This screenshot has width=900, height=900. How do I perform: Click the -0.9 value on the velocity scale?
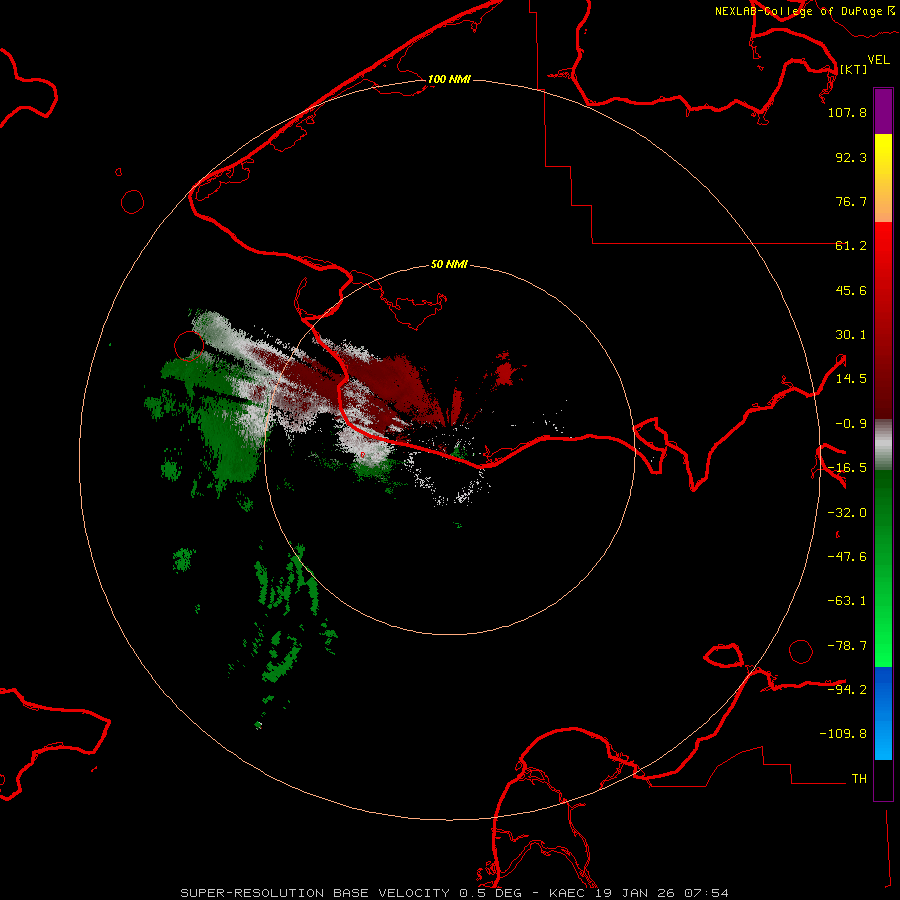point(851,424)
